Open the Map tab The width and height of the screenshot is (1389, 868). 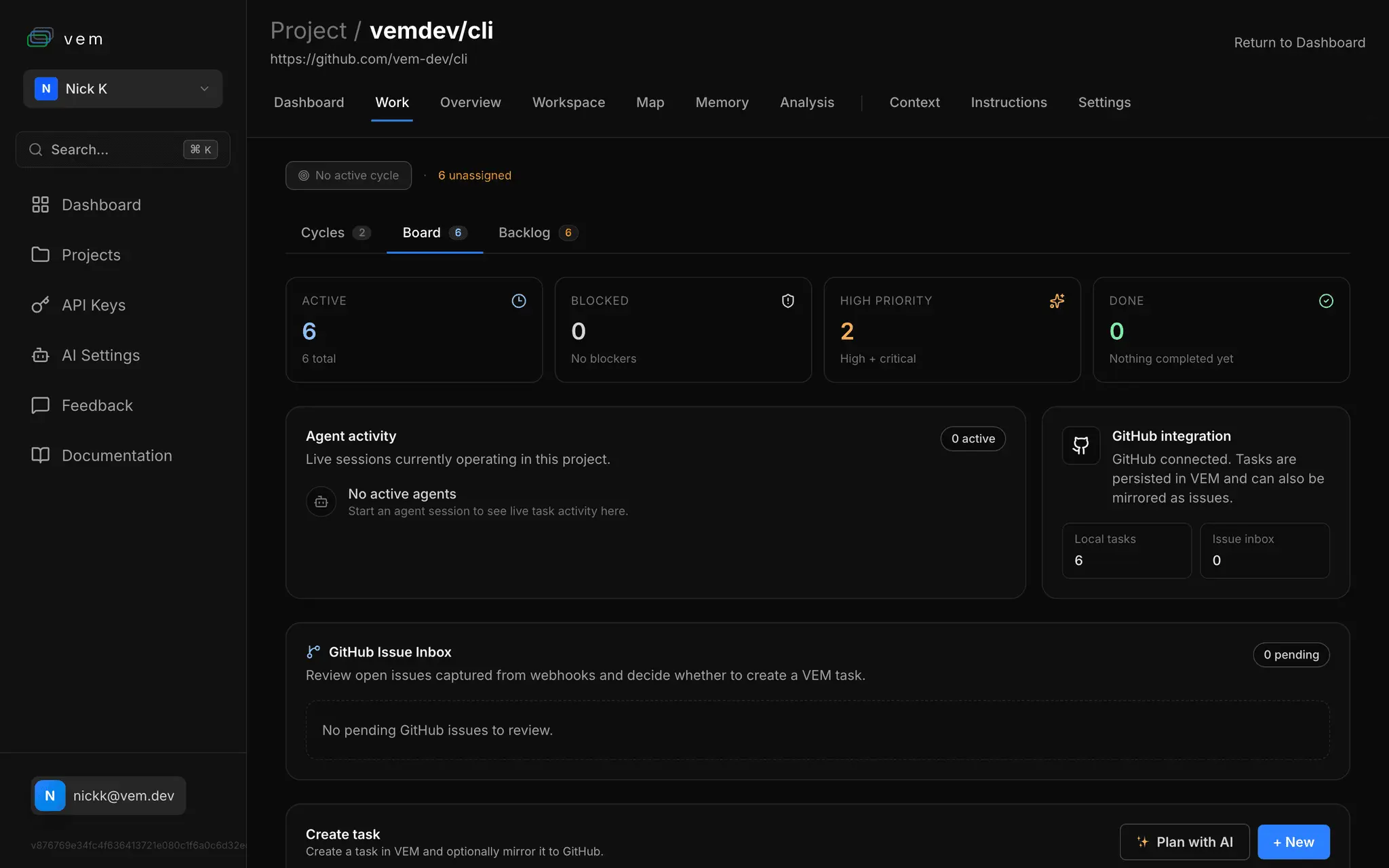[x=650, y=102]
